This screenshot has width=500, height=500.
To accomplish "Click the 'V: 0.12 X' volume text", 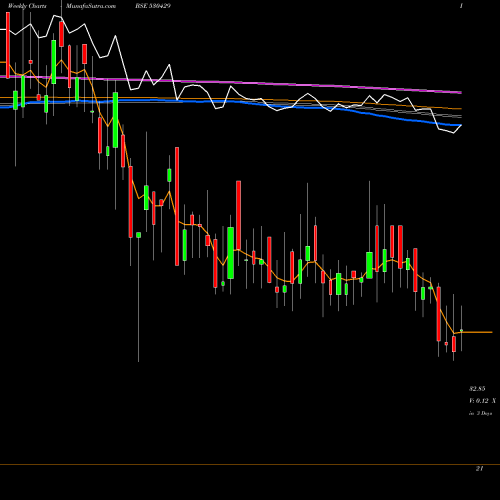I will click(x=482, y=401).
